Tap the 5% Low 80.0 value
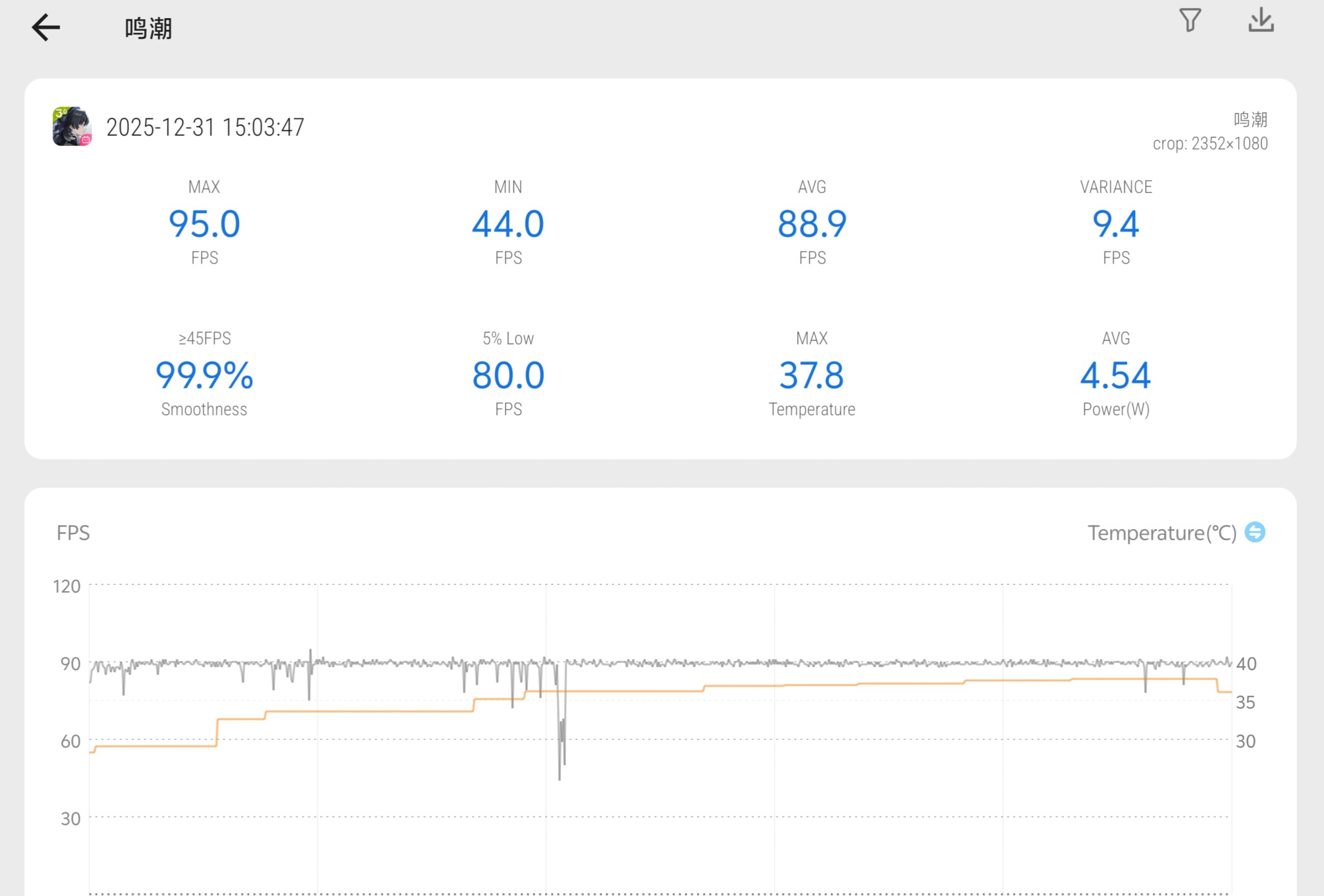This screenshot has height=896, width=1324. [508, 375]
